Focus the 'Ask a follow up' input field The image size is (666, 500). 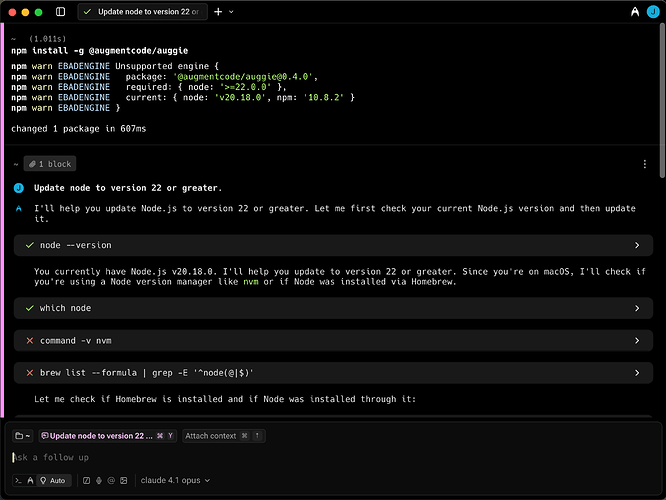pos(333,458)
